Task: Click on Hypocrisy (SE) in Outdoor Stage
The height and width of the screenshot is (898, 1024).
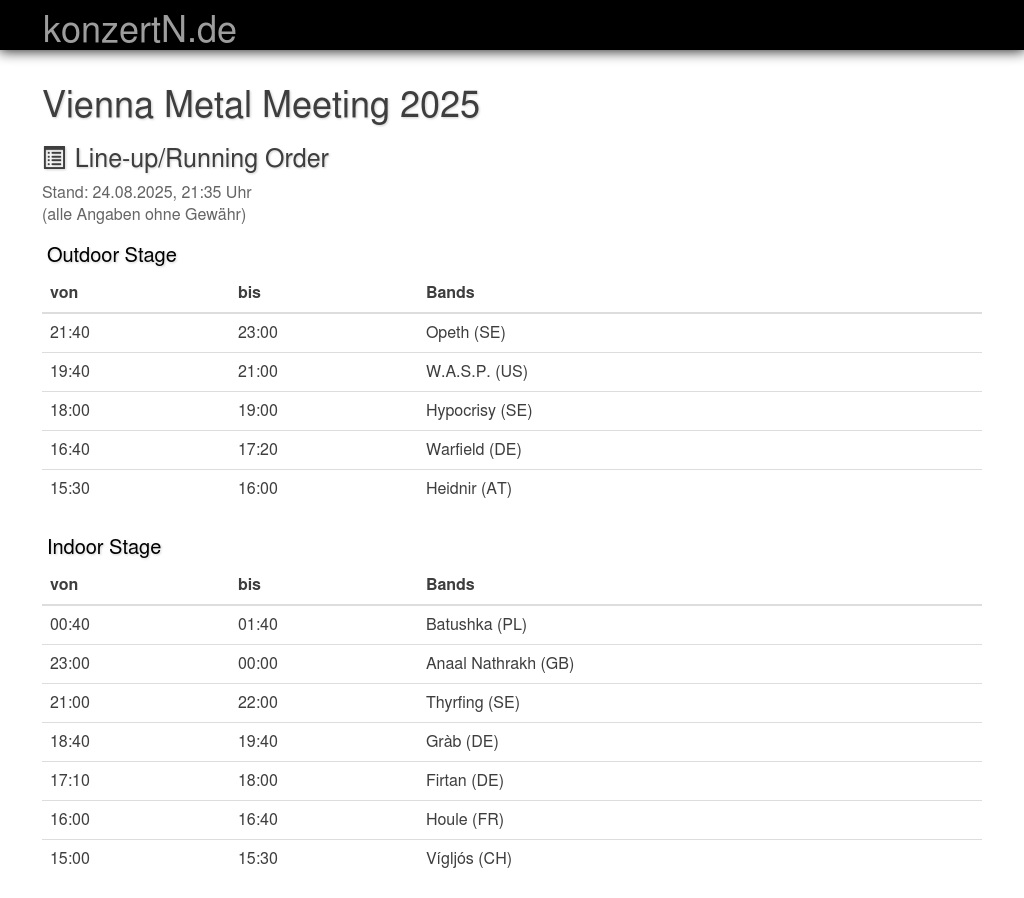Action: pos(478,411)
